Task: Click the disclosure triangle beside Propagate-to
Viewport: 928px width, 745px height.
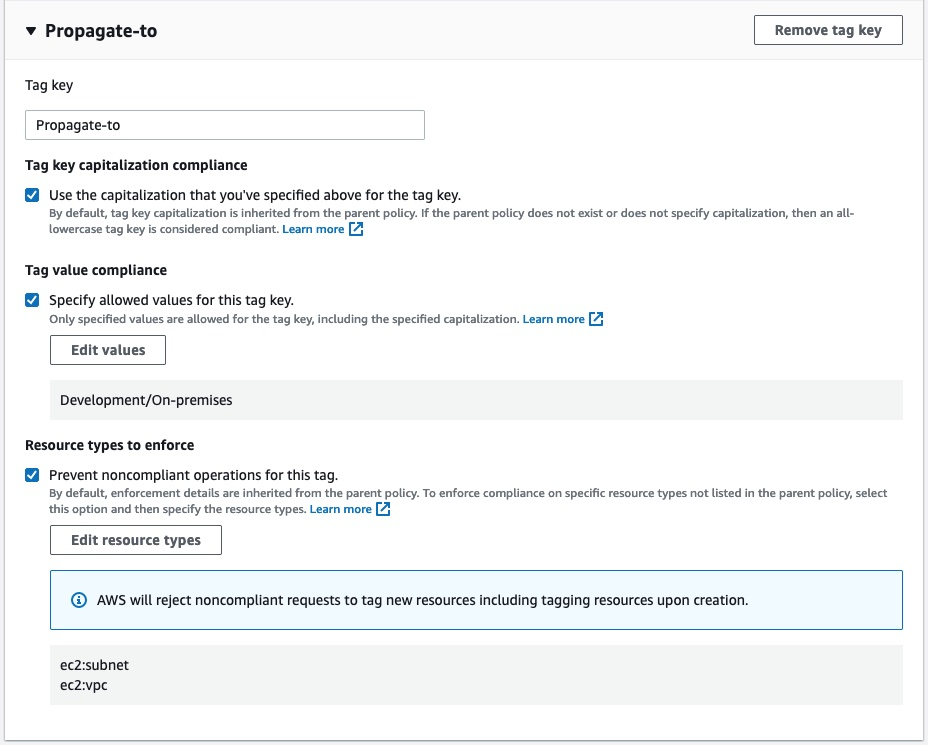Action: point(33,30)
